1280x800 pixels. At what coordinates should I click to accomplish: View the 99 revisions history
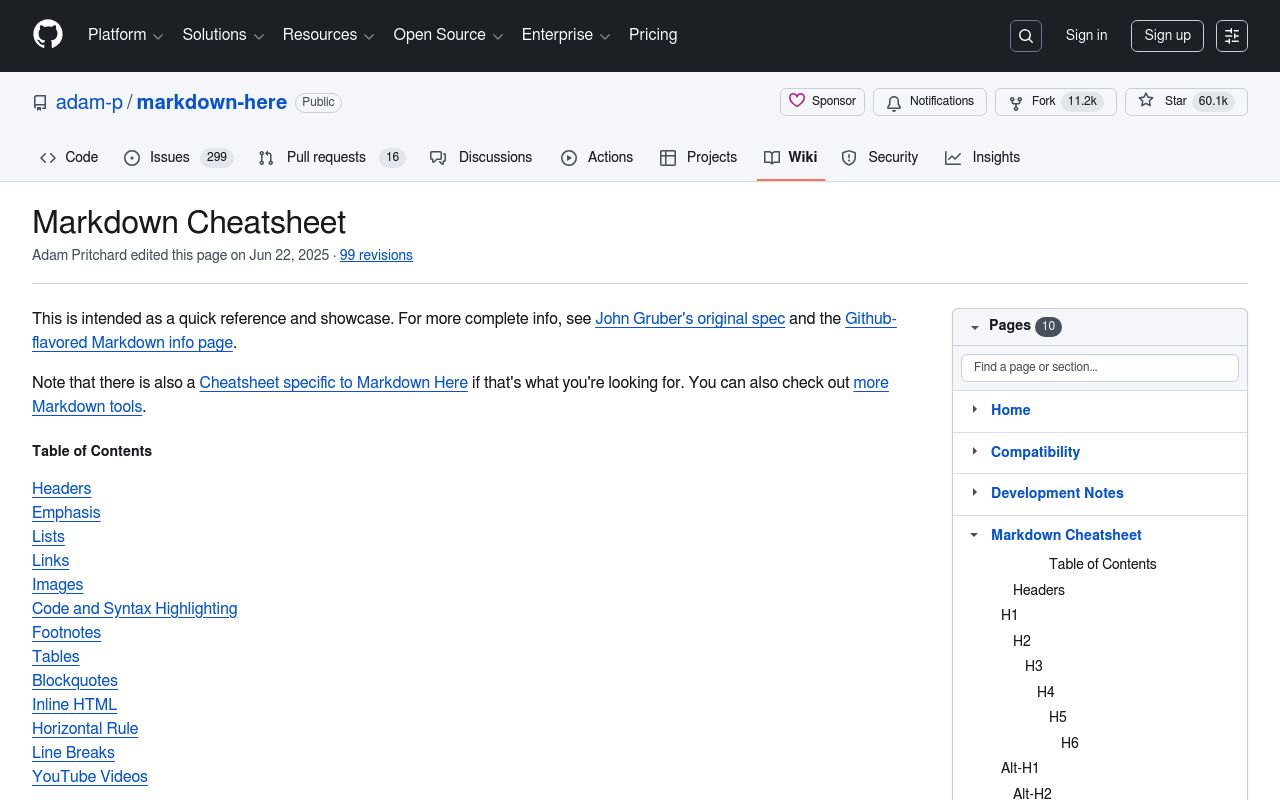point(376,255)
